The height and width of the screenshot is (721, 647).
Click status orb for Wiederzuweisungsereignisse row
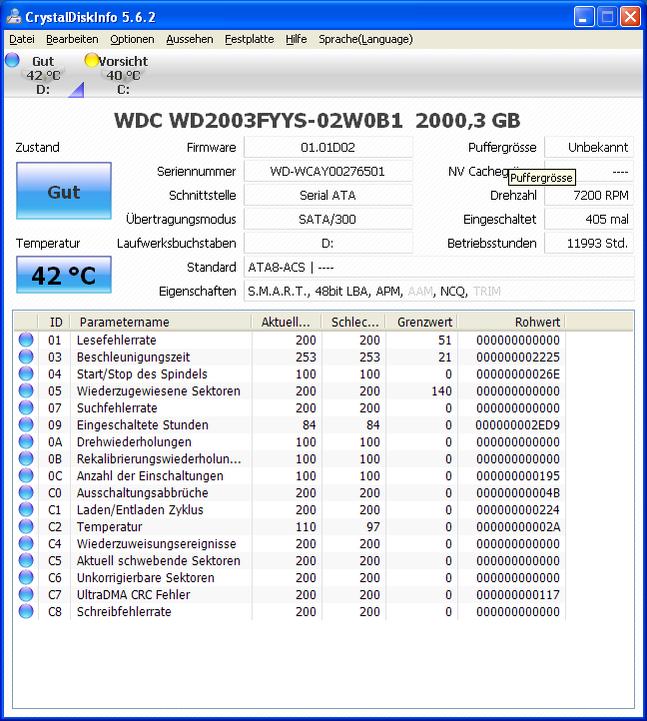tap(26, 544)
